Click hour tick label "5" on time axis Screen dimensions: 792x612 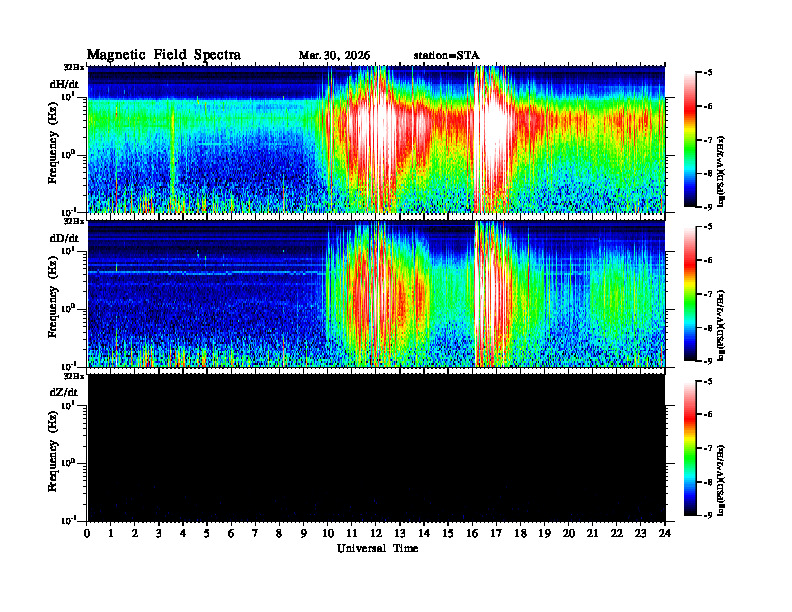207,534
